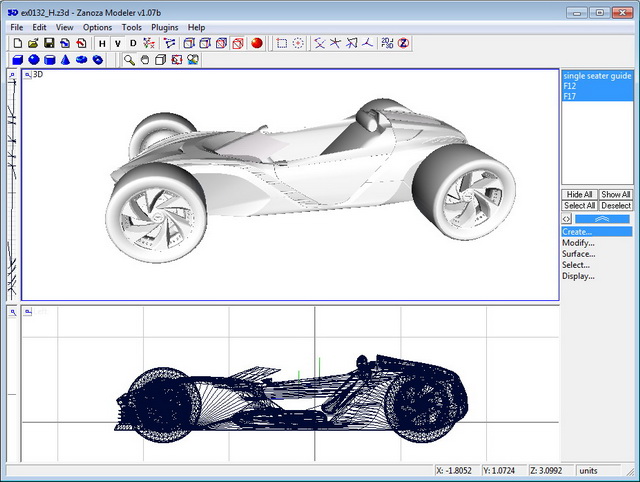Click the blue flat disc primitive icon
This screenshot has width=640, height=482.
click(82, 60)
